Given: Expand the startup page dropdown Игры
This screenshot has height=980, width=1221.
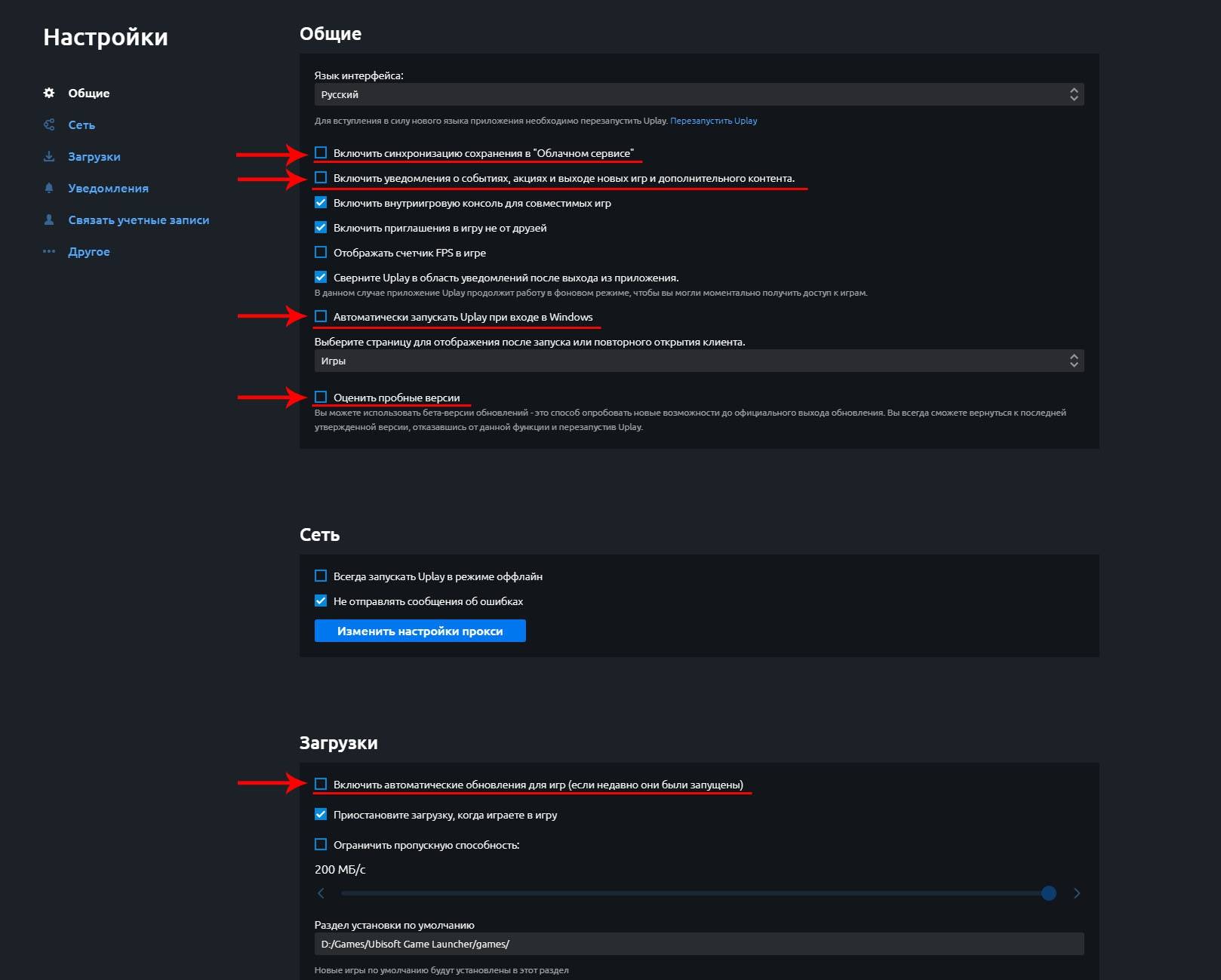Looking at the screenshot, I should click(x=699, y=361).
